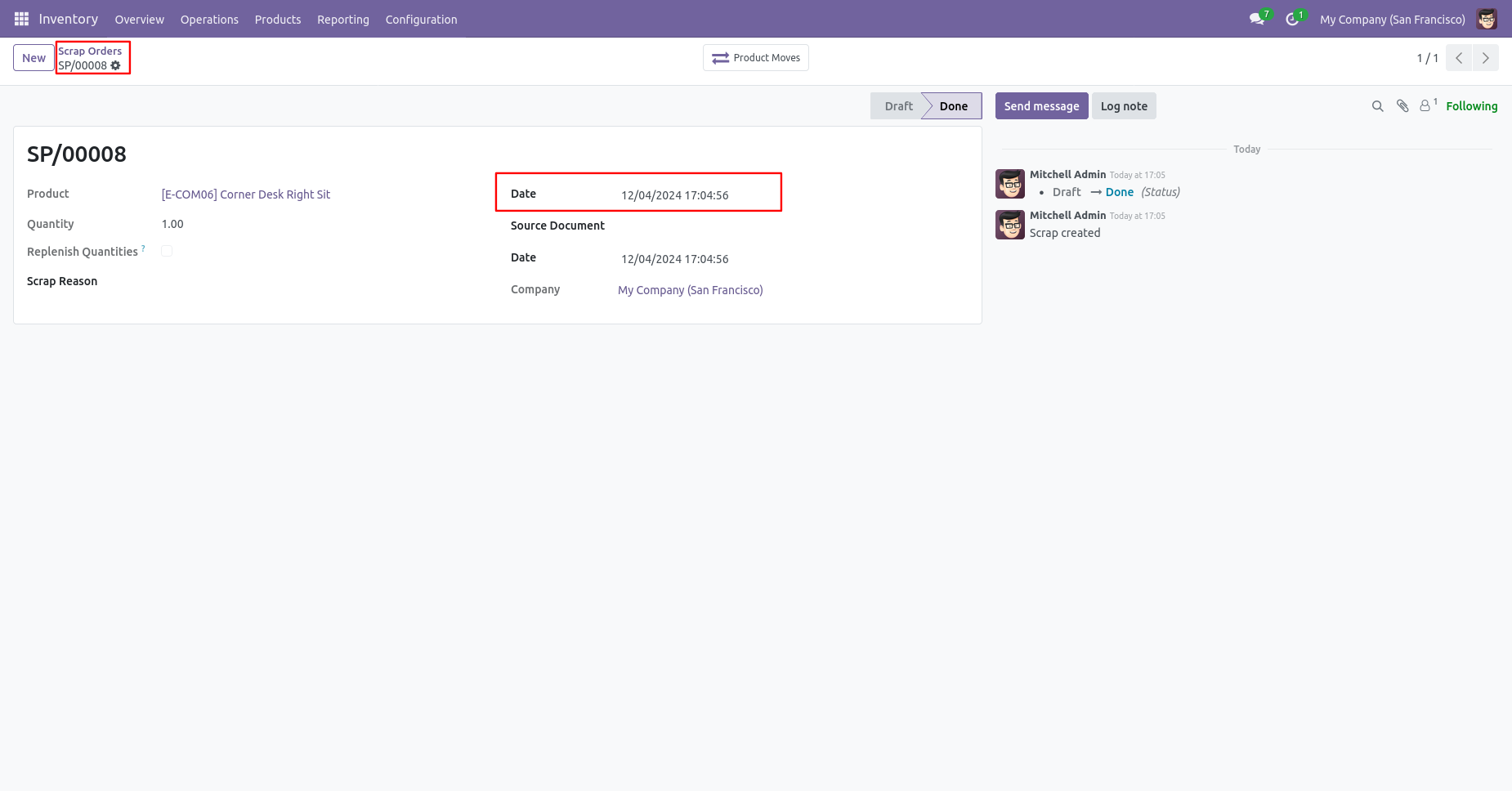Open Product Moves smart button
This screenshot has width=1512, height=791.
756,58
